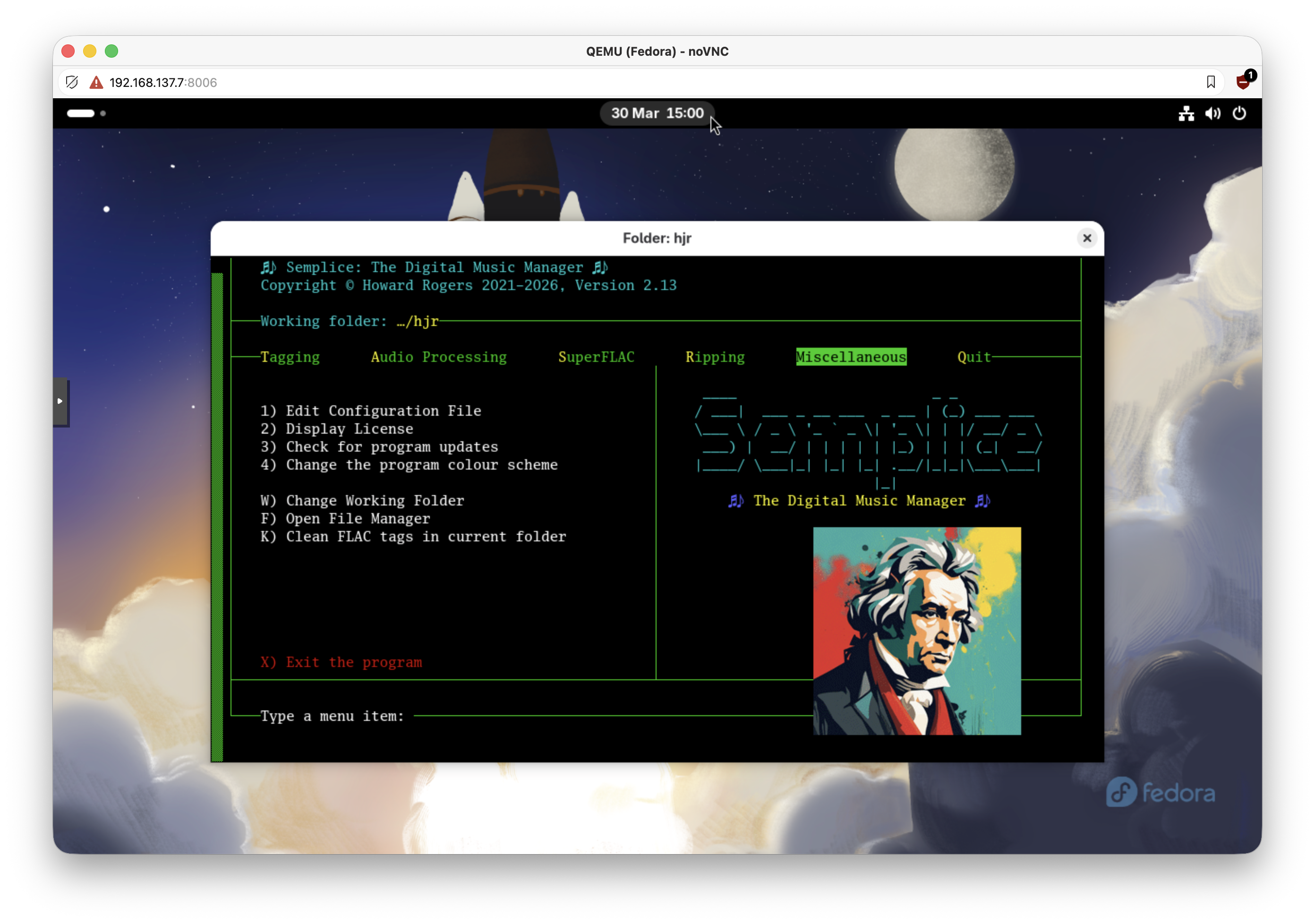Expand the noVNC side control panel handle

click(60, 401)
